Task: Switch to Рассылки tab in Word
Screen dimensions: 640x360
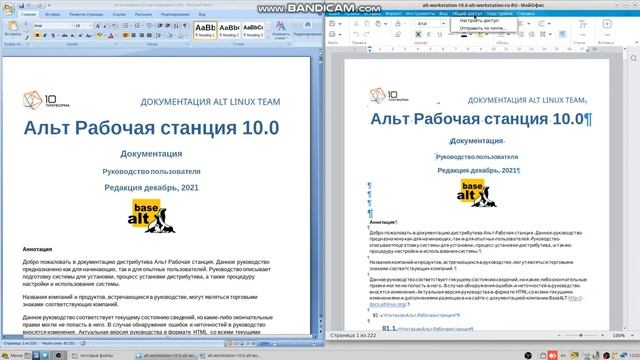Action: pos(143,14)
